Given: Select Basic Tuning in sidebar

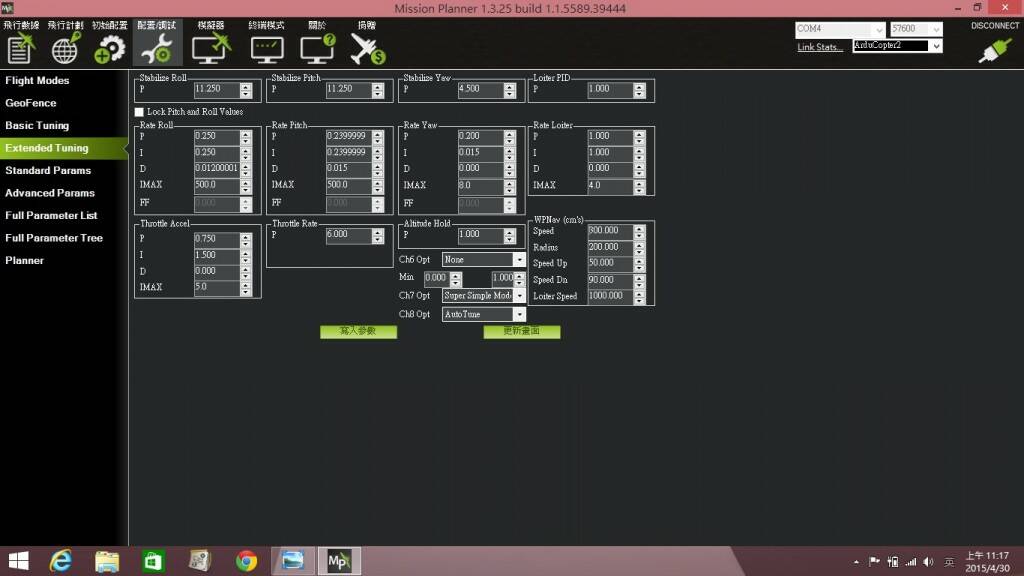Looking at the screenshot, I should (37, 125).
